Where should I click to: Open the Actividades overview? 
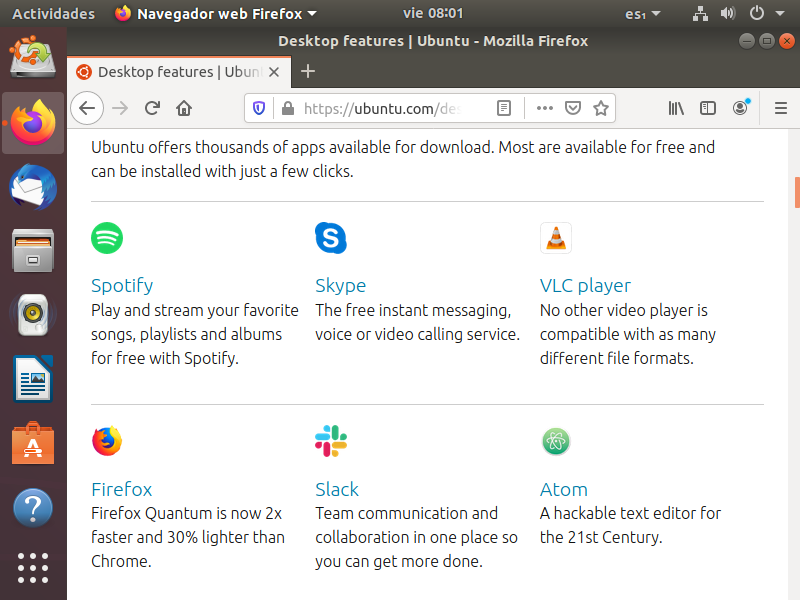pos(54,13)
